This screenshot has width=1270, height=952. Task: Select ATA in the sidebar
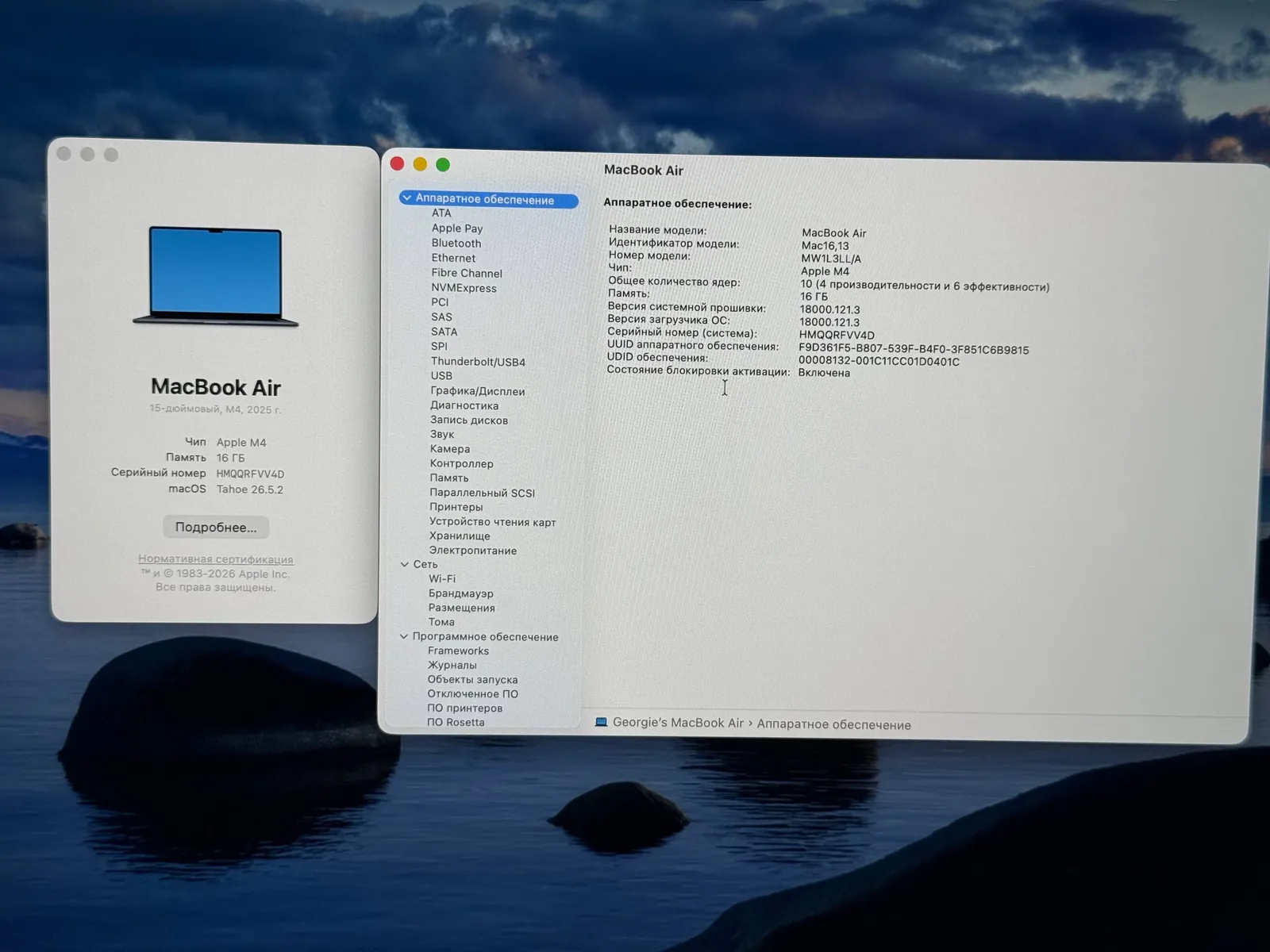(x=441, y=213)
